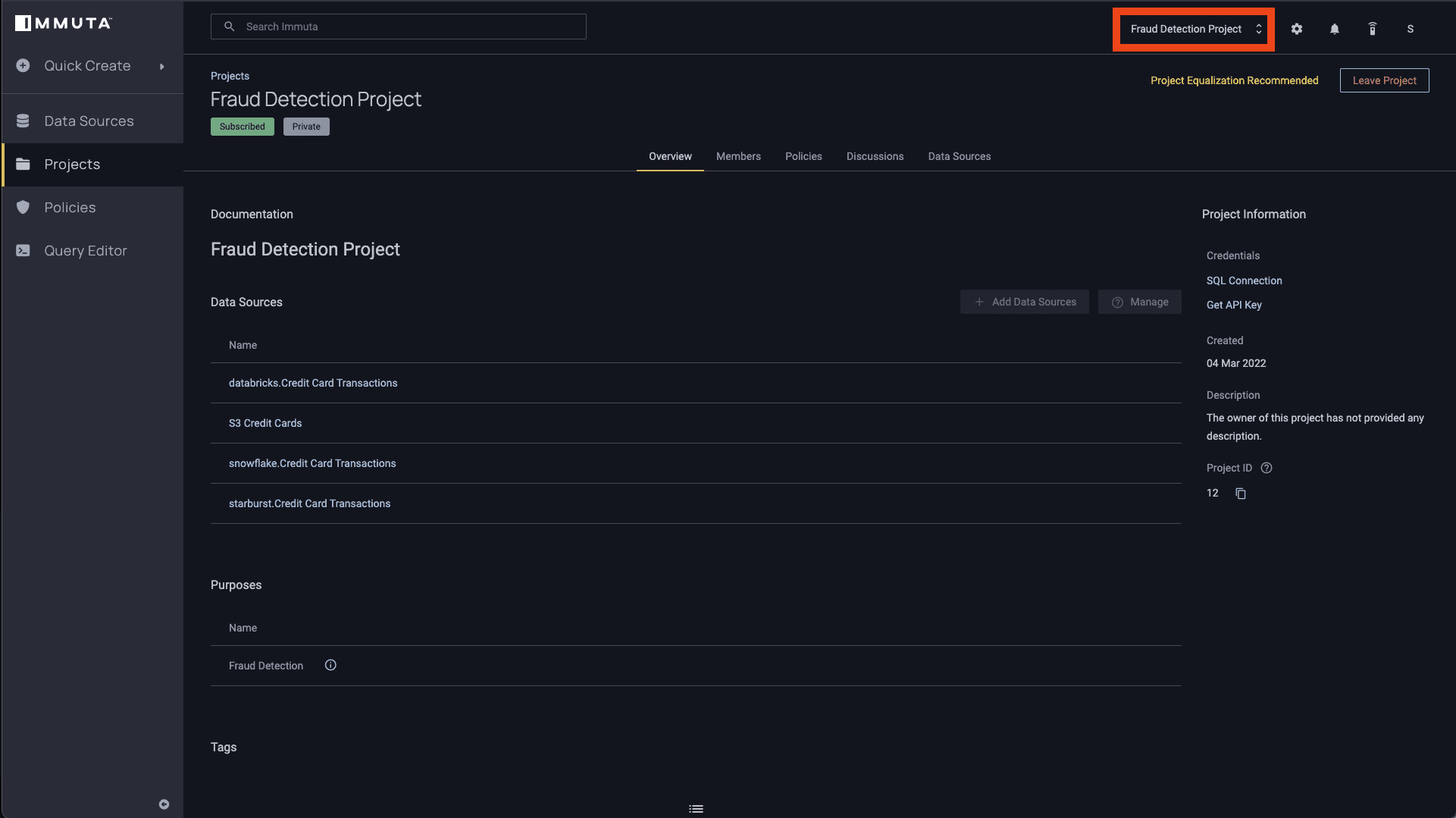Open Data Sources in the sidebar
Screen dimensions: 1456x818
pyautogui.click(x=92, y=121)
